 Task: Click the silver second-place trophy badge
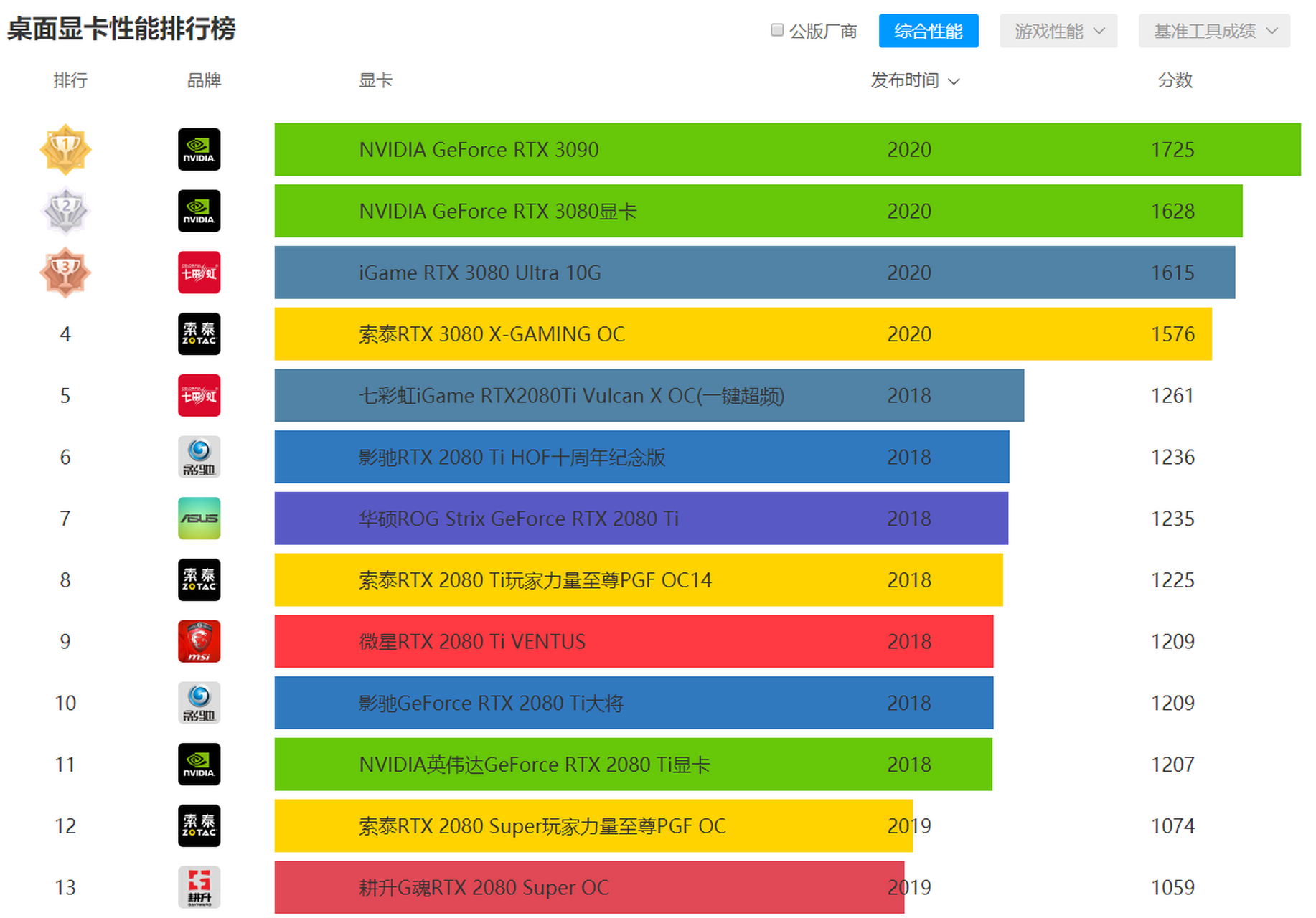click(x=65, y=211)
